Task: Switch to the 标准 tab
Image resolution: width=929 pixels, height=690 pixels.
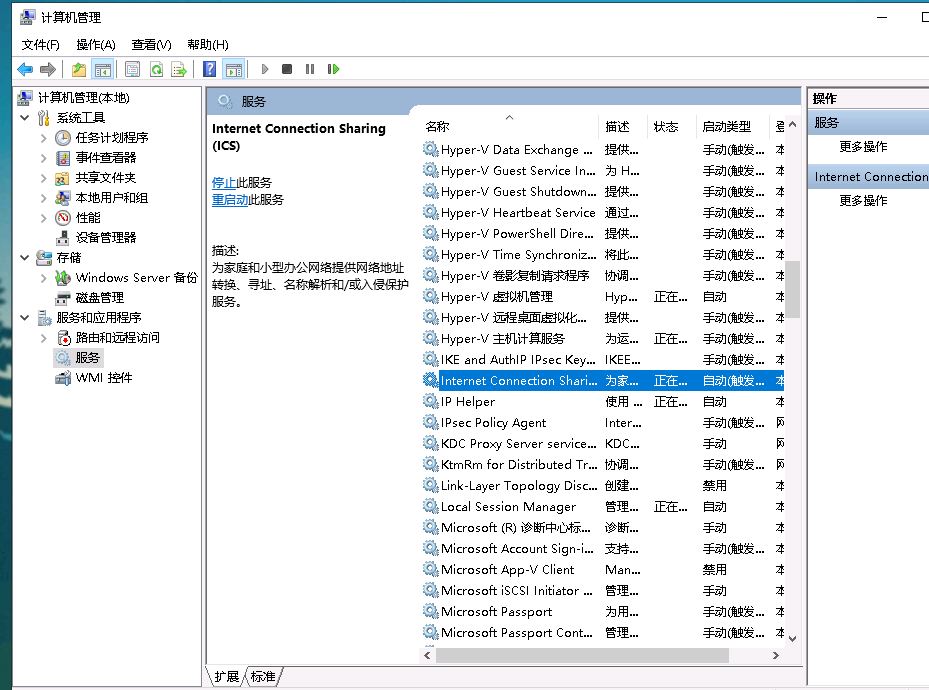Action: [262, 676]
